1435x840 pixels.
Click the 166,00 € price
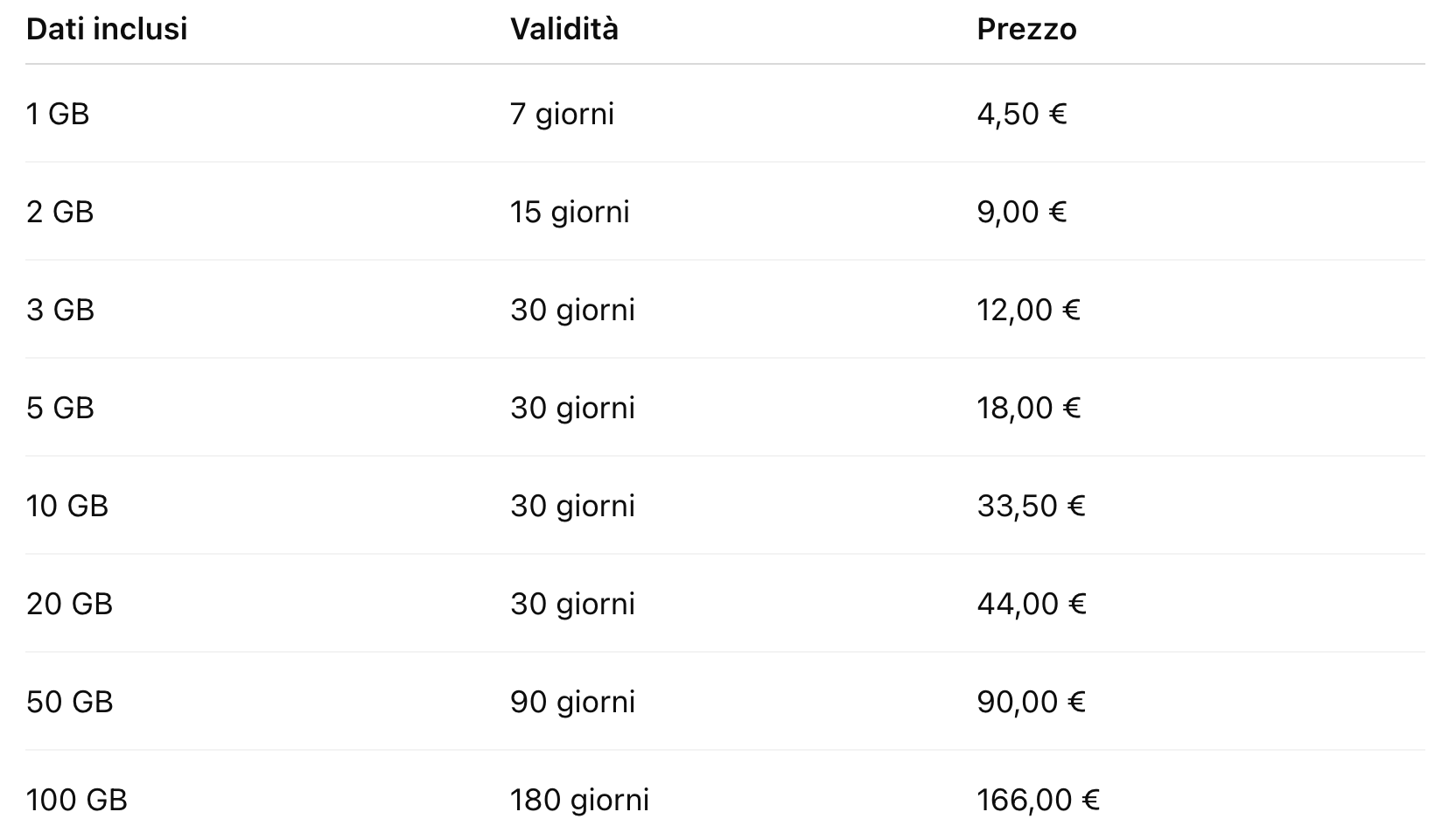1038,800
